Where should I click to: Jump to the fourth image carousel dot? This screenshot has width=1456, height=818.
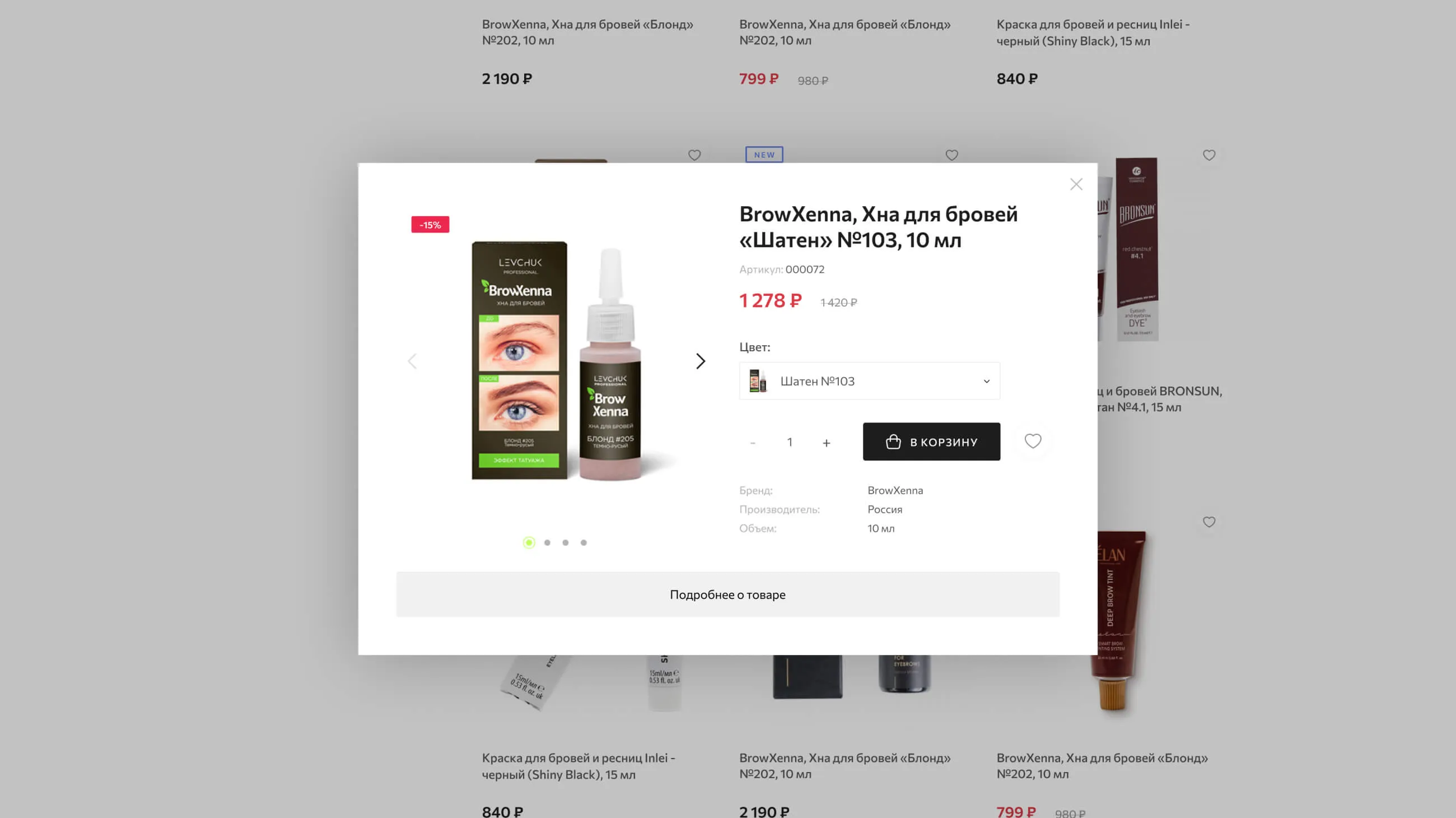pyautogui.click(x=584, y=543)
